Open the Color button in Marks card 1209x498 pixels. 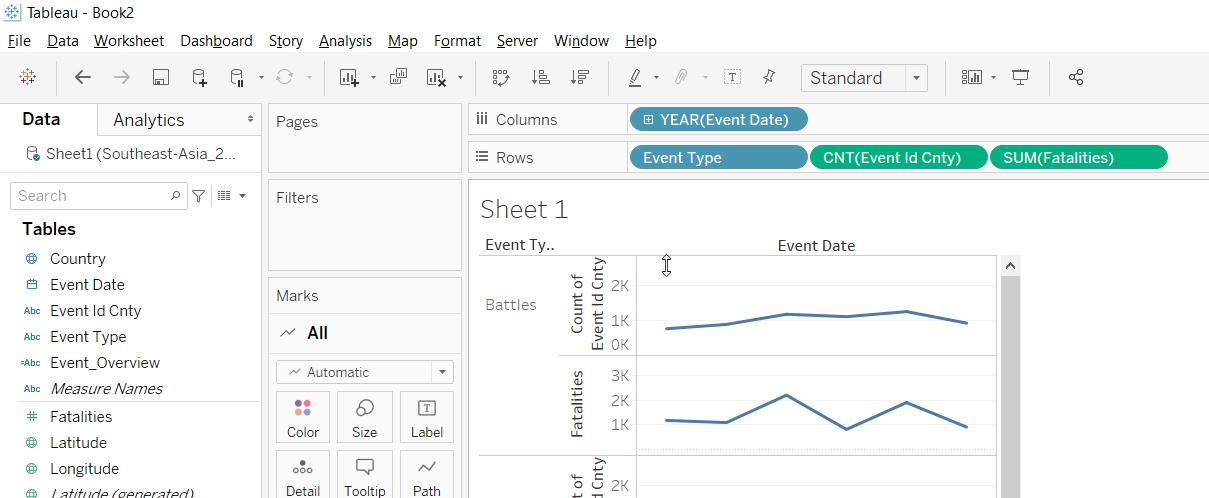(x=302, y=418)
